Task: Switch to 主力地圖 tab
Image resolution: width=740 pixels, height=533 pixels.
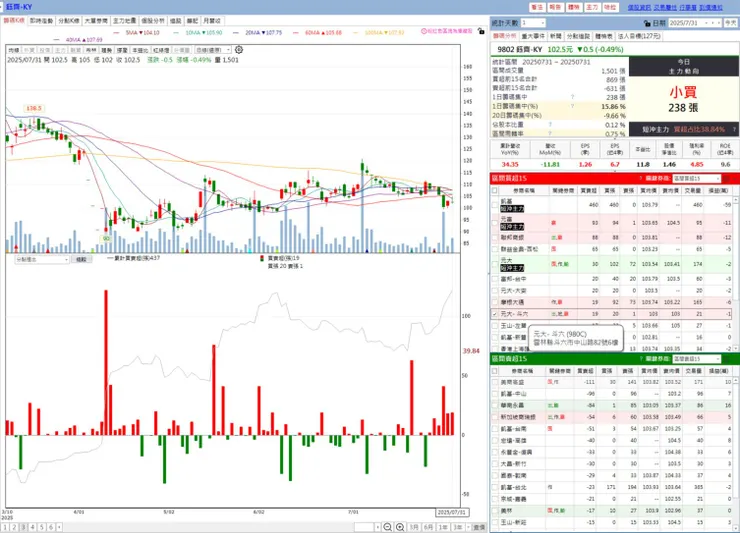Action: point(124,21)
